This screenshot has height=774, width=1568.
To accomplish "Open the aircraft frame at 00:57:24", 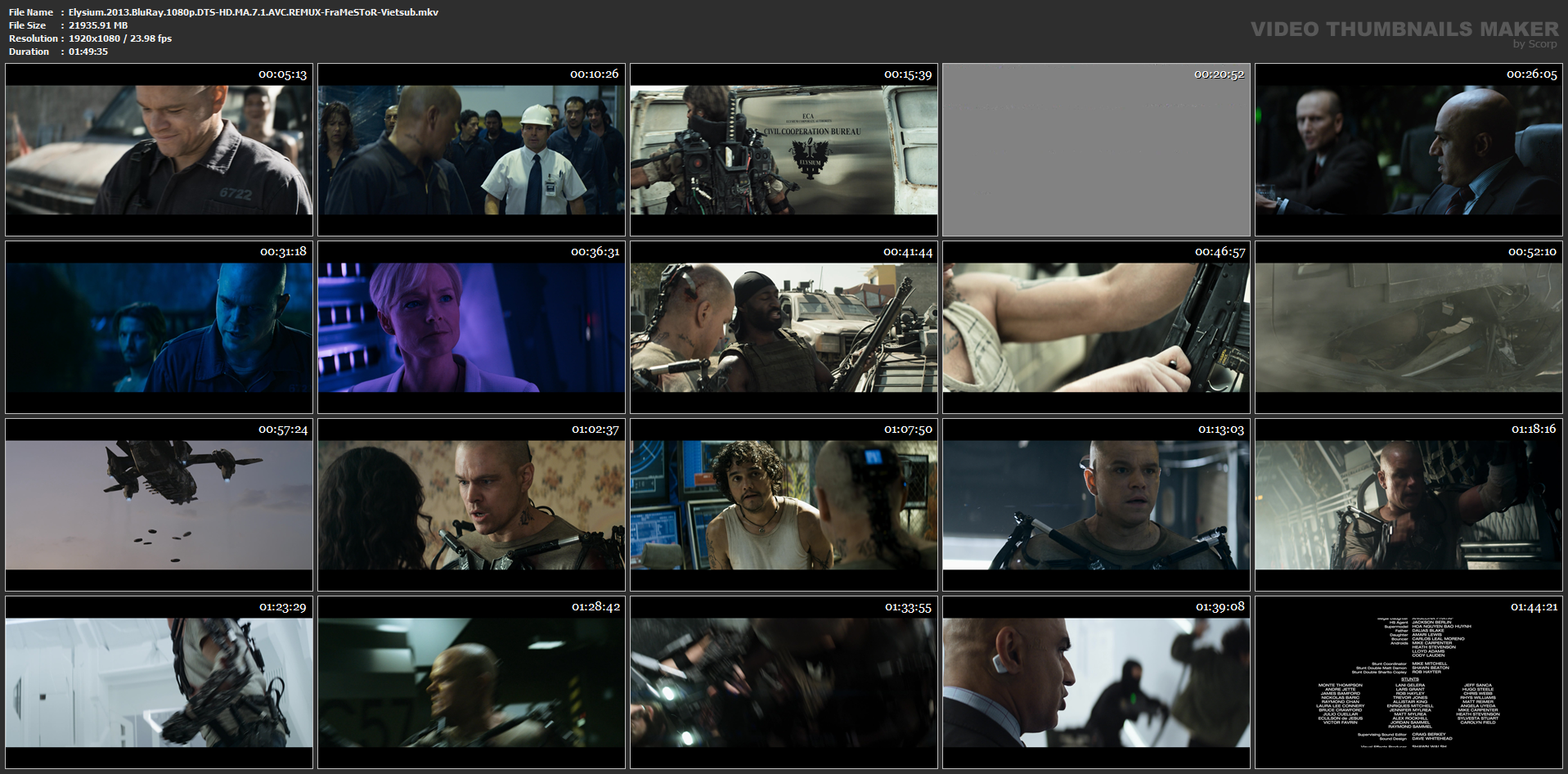I will click(x=159, y=505).
